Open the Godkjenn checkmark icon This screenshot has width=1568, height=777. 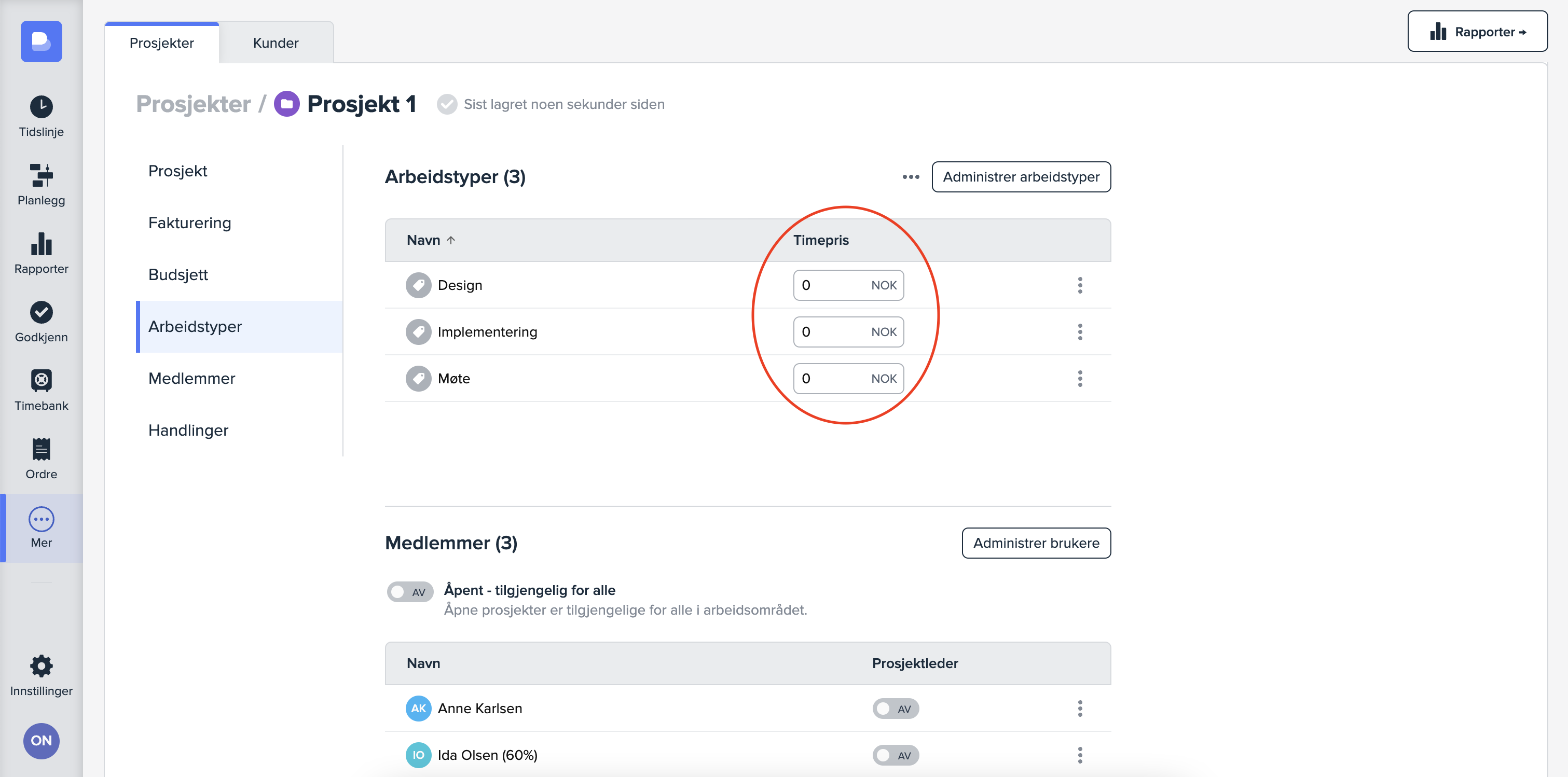click(42, 313)
